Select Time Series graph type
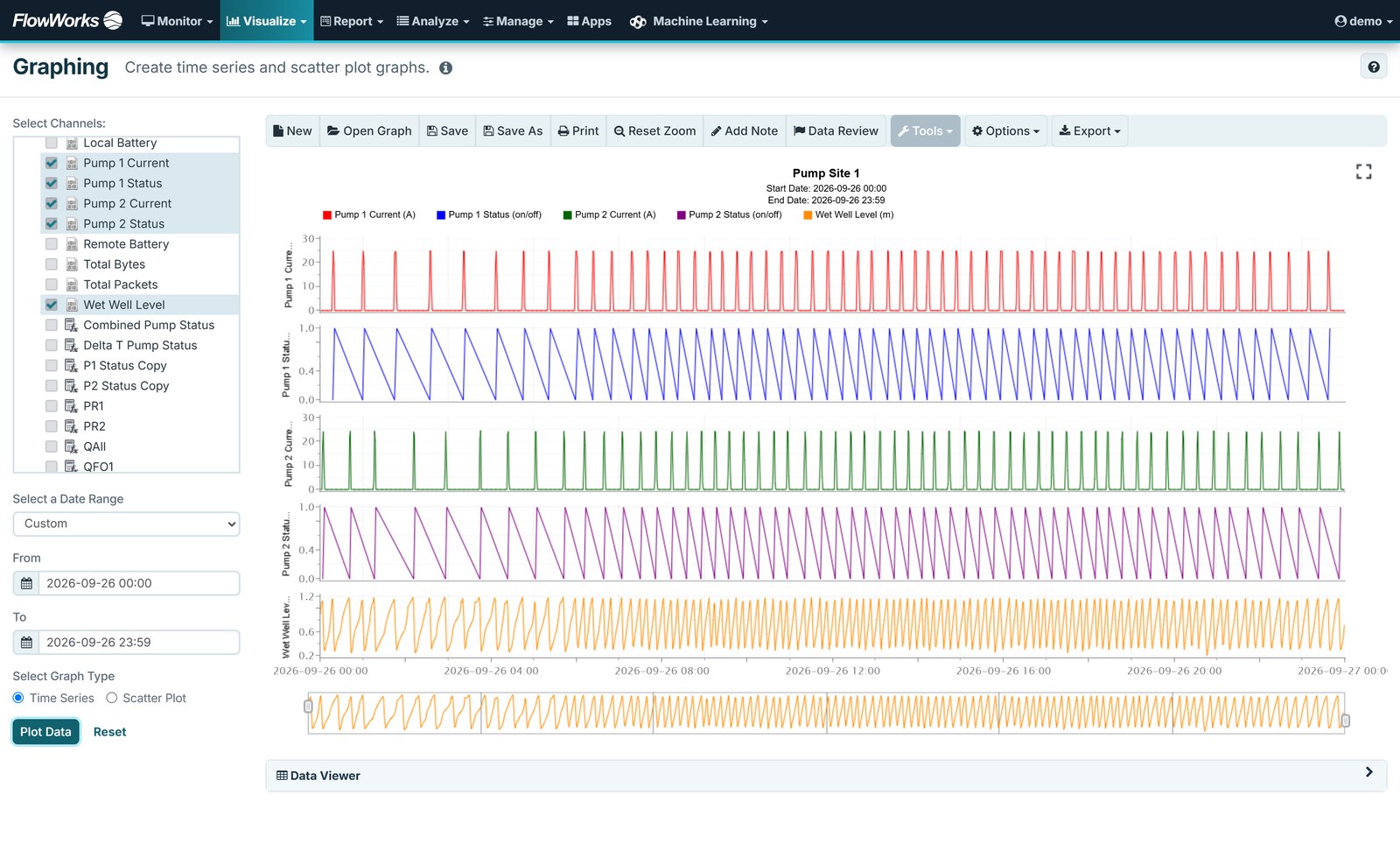The height and width of the screenshot is (844, 1400). [x=18, y=699]
